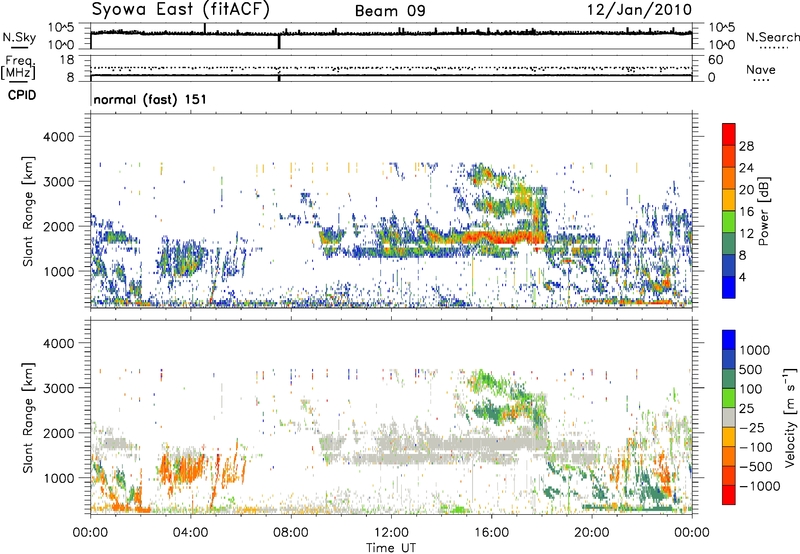Screen dimensions: 800x554
Task: Click the '60' Nave scale label
Action: [716, 60]
